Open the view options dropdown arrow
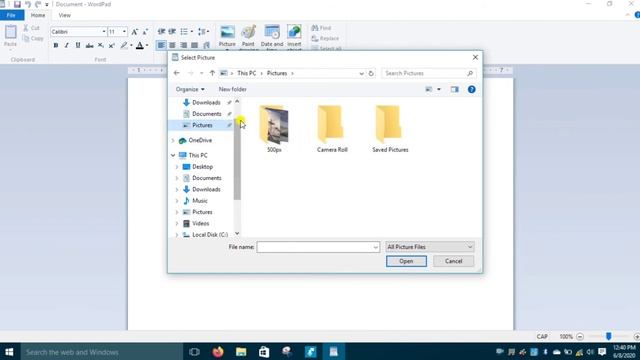 pyautogui.click(x=439, y=89)
